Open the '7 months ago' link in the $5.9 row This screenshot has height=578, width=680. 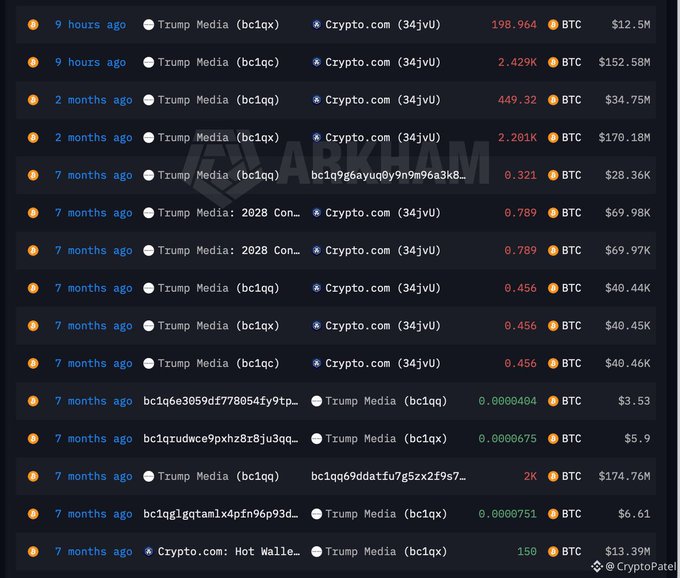94,439
